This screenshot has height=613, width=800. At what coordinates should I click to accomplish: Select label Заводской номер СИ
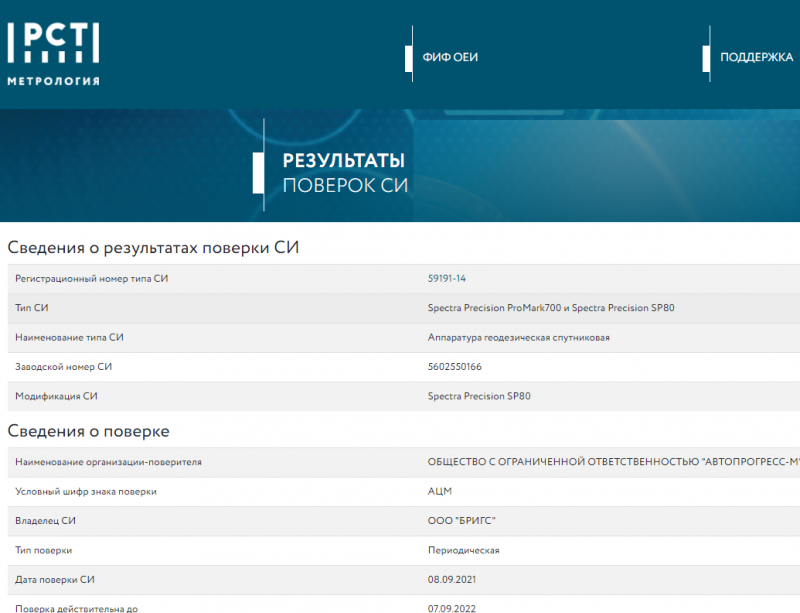(x=63, y=366)
